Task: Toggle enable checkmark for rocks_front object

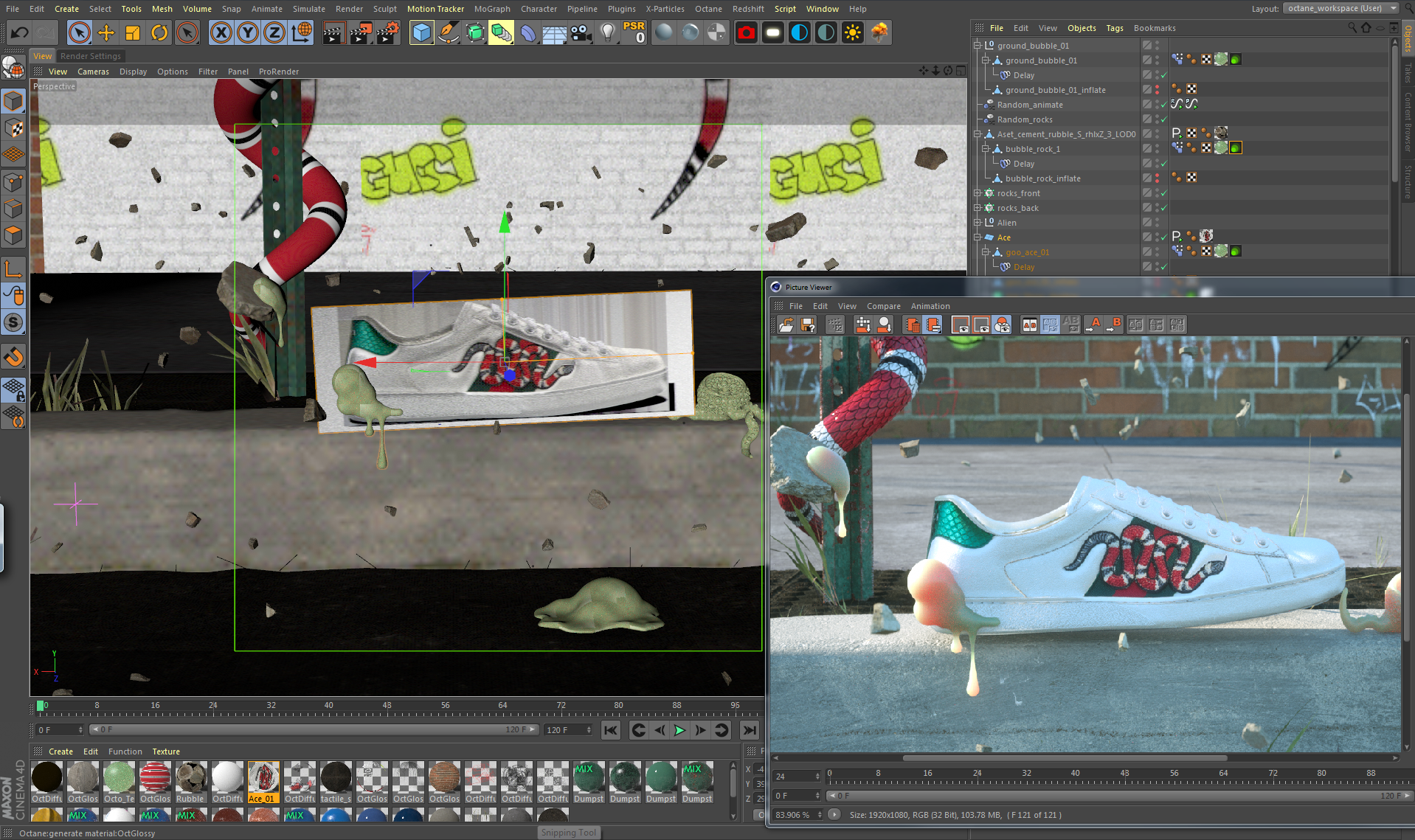Action: tap(1163, 193)
